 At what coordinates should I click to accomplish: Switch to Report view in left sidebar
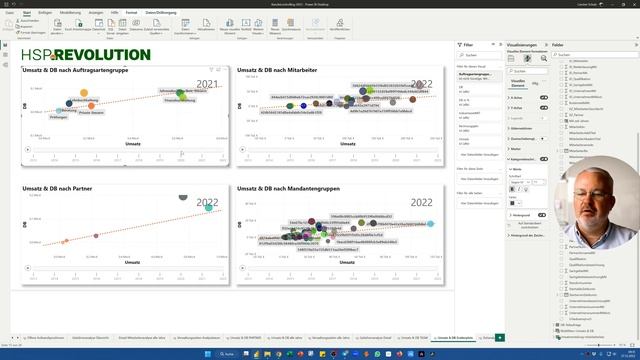(5, 45)
